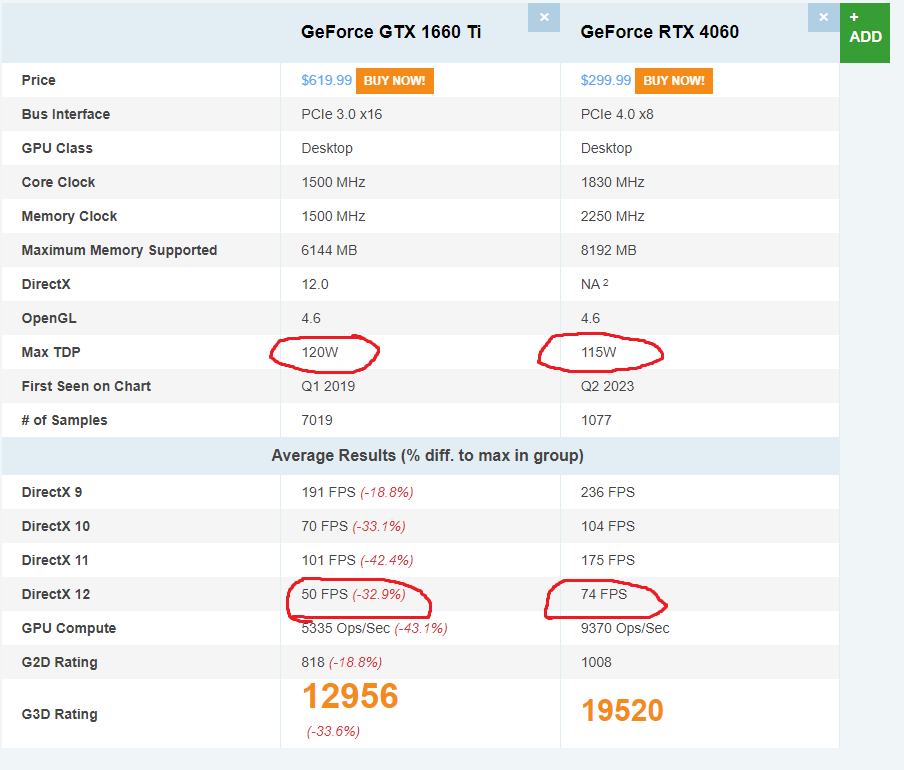This screenshot has height=770, width=904.
Task: Click the 70 FPS DirectX 10 result
Action: [325, 526]
